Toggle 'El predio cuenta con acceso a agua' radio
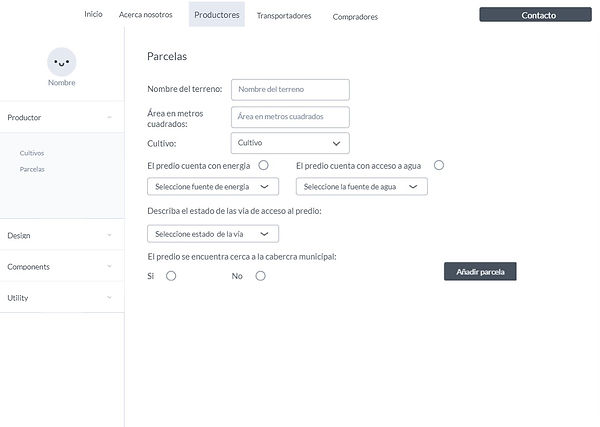 pos(439,165)
